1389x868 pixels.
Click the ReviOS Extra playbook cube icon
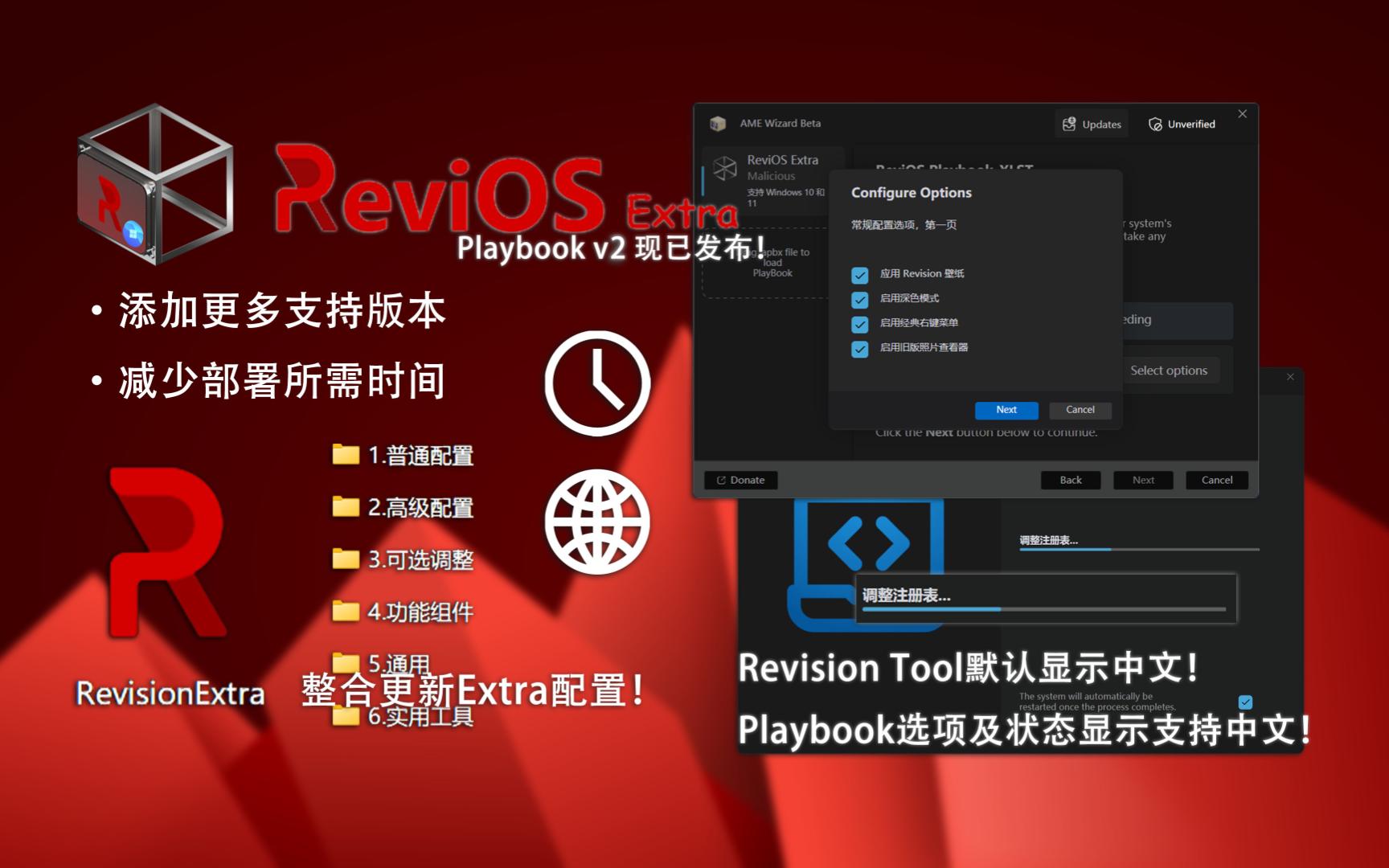coord(725,168)
